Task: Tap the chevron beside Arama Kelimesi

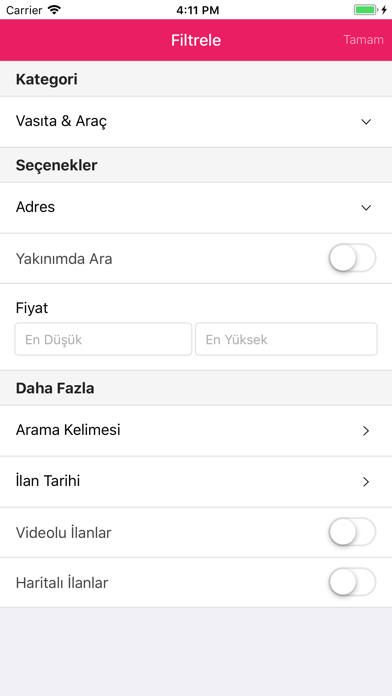Action: pos(366,431)
